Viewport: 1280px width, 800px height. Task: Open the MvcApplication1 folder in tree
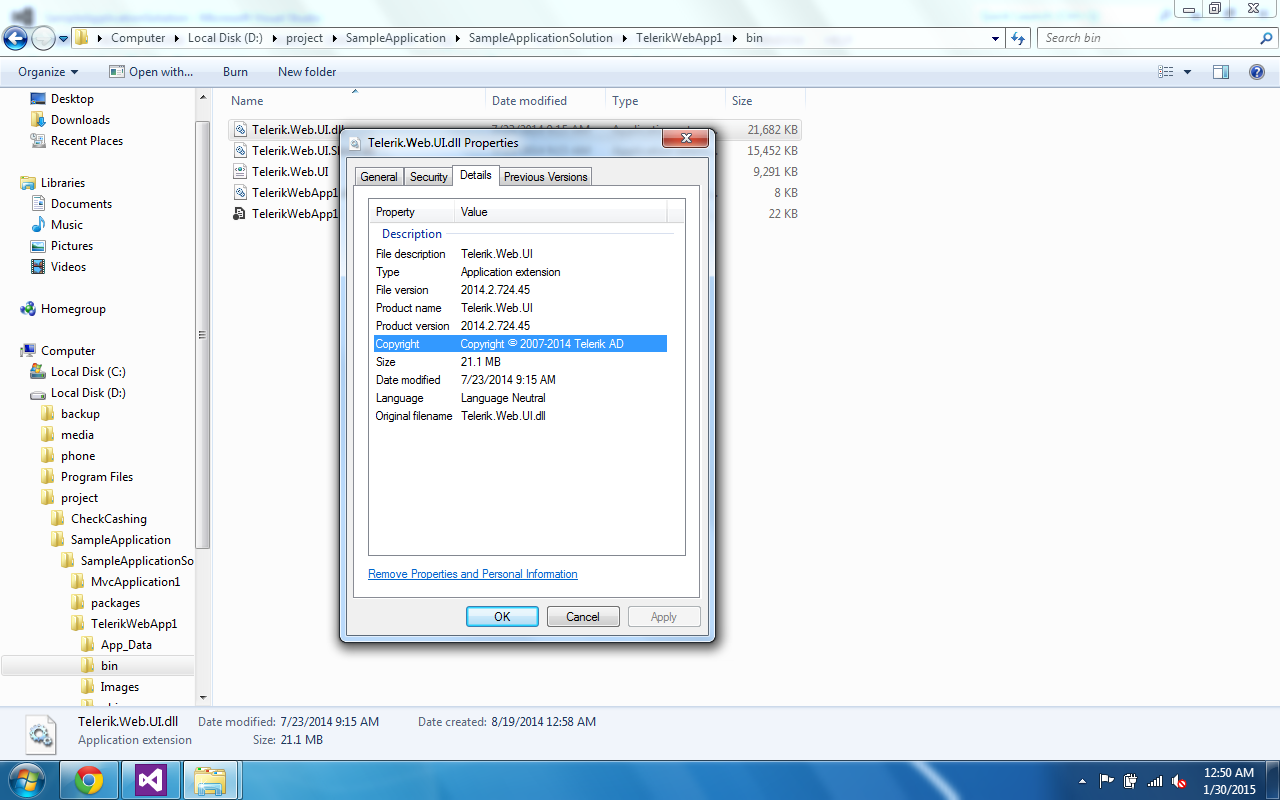coord(135,582)
